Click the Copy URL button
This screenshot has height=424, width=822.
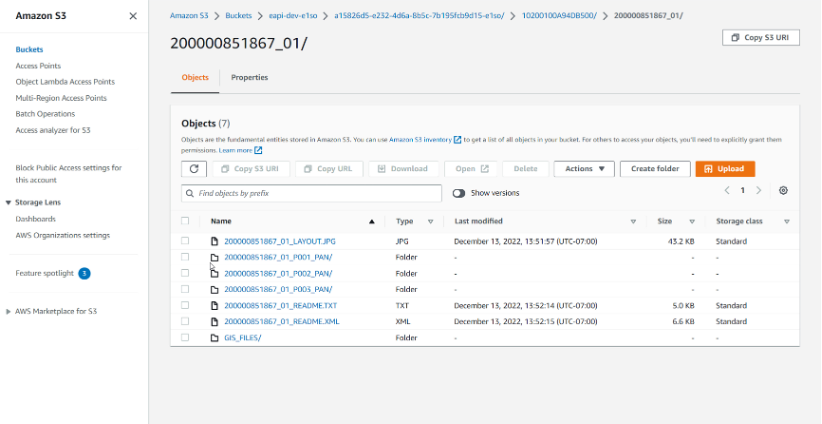[x=329, y=169]
